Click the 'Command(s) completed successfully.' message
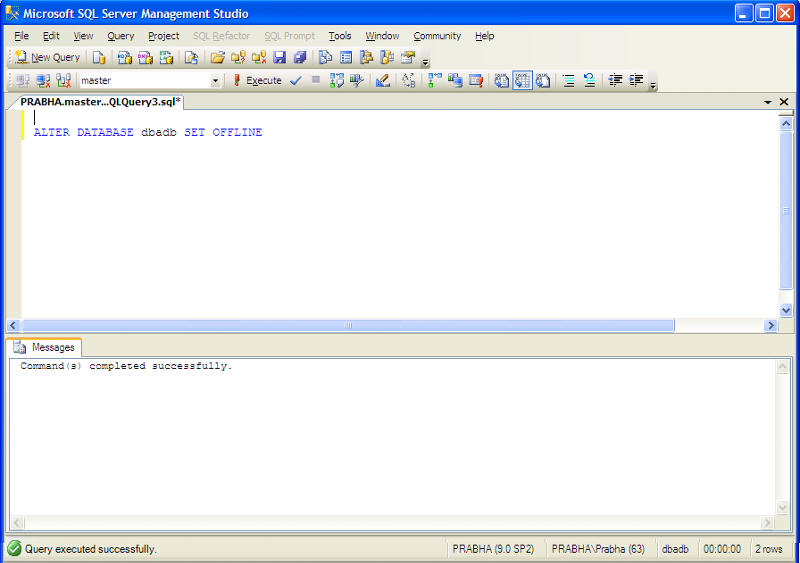This screenshot has height=563, width=800. click(x=126, y=366)
